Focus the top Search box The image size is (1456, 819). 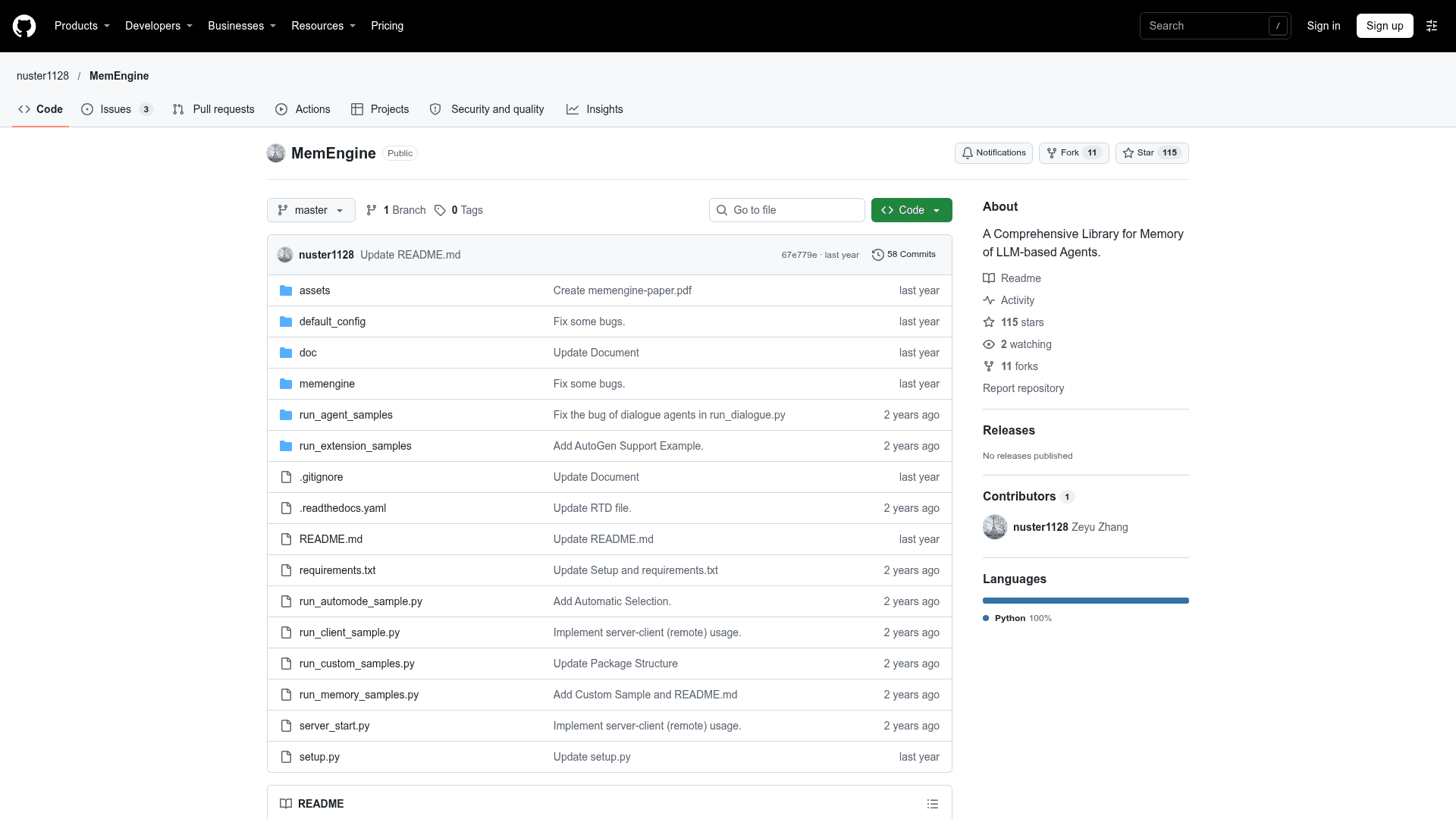[x=1215, y=26]
